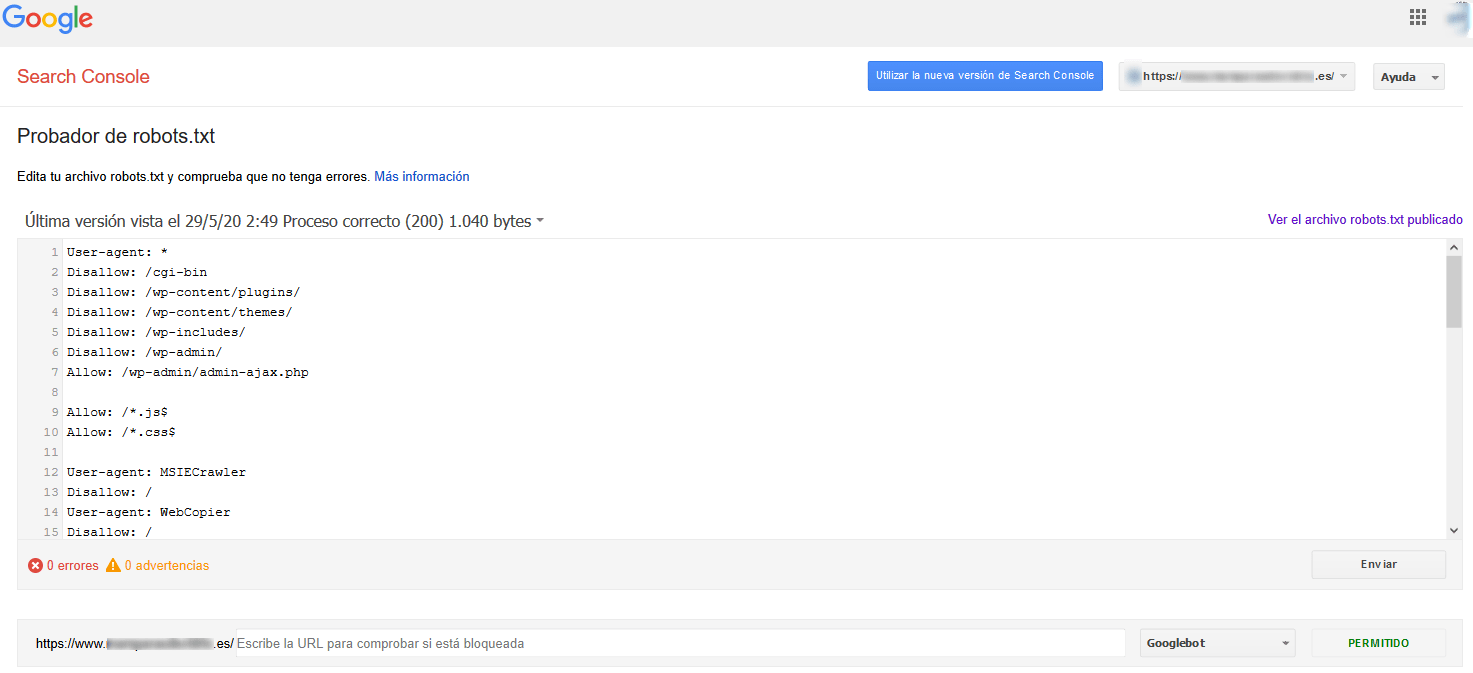The height and width of the screenshot is (673, 1473).
Task: Follow the Más información link
Action: pos(422,177)
